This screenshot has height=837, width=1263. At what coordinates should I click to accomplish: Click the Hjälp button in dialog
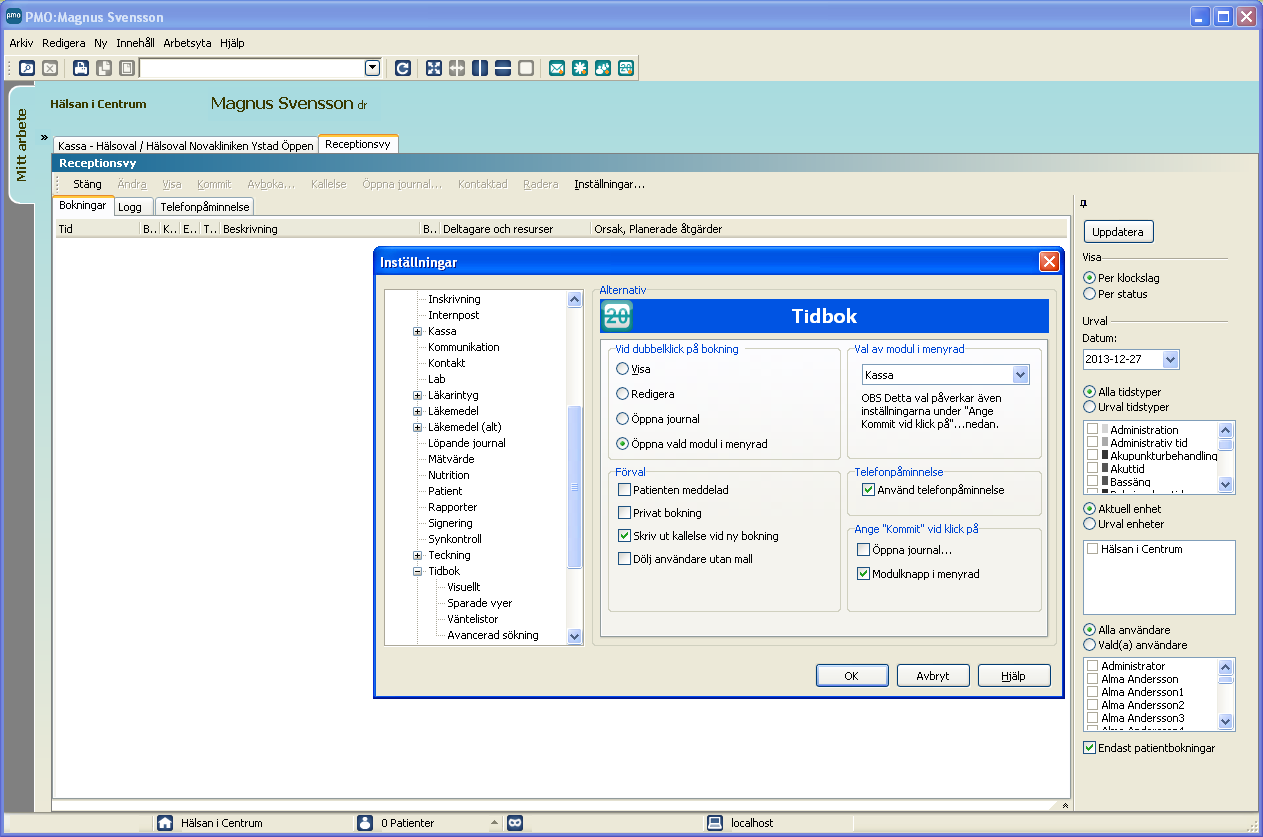[1014, 676]
